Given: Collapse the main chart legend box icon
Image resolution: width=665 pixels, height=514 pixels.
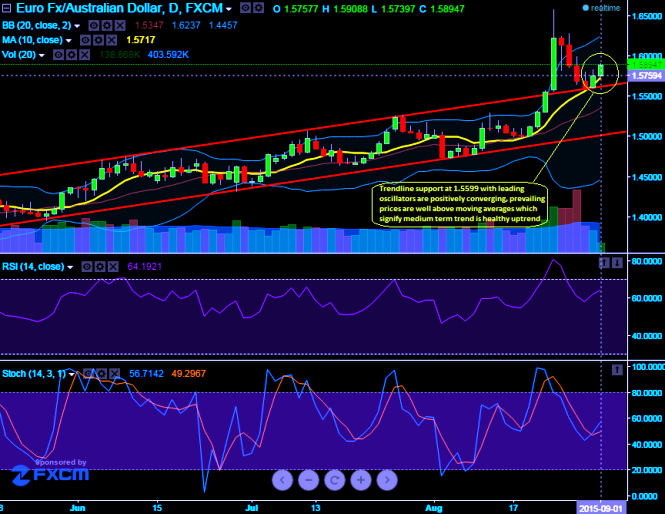Looking at the screenshot, I should click(6, 8).
